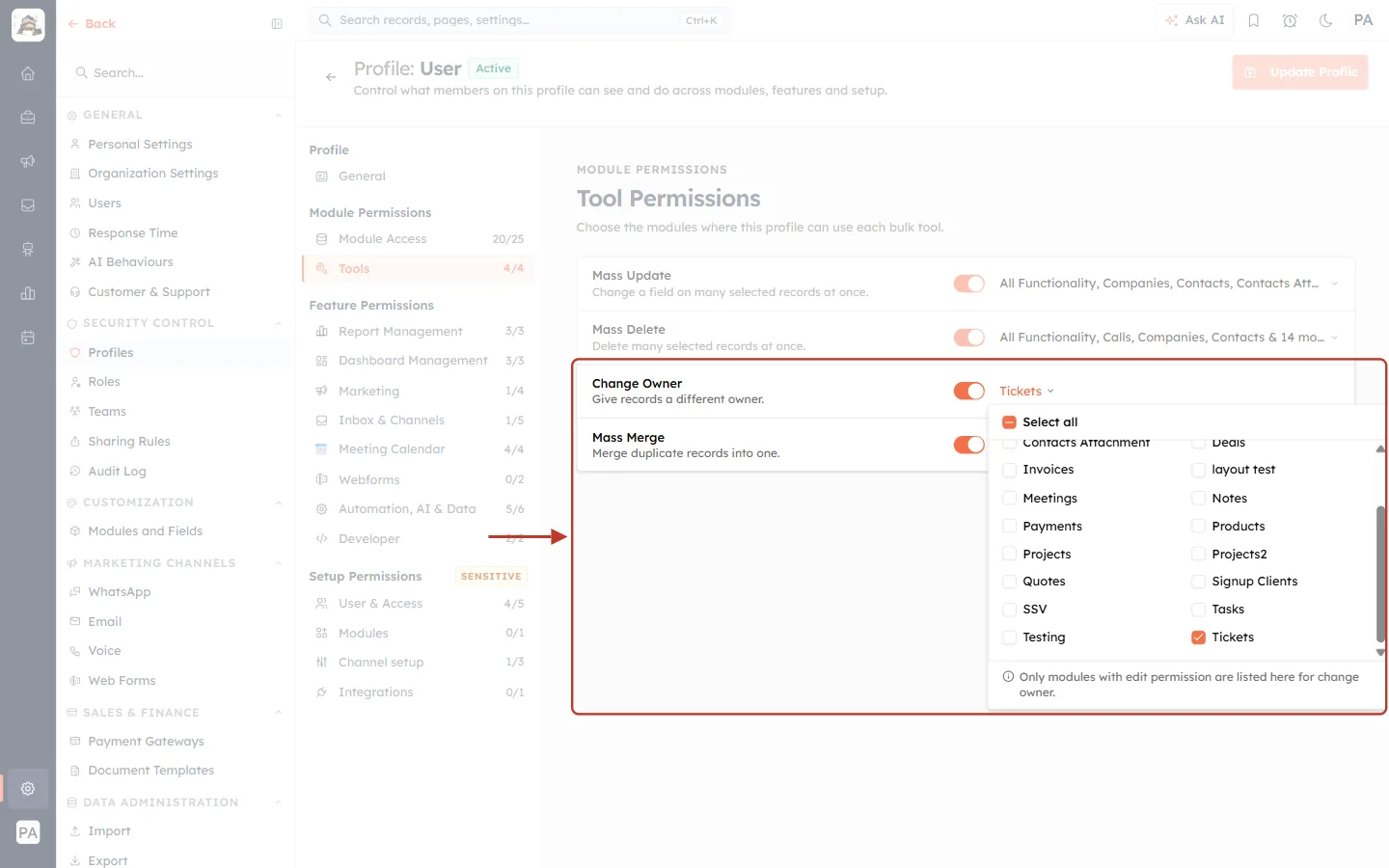Viewport: 1389px width, 868px height.
Task: Open the reports chart icon in left rail
Action: coord(28,293)
